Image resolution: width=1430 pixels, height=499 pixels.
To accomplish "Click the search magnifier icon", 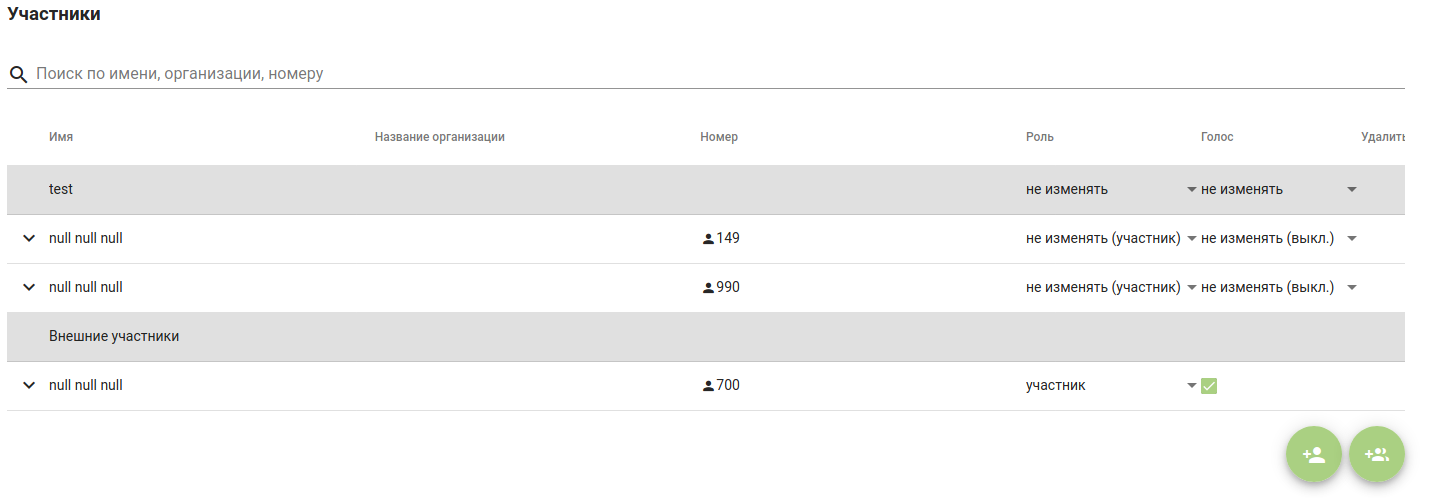I will pos(17,74).
